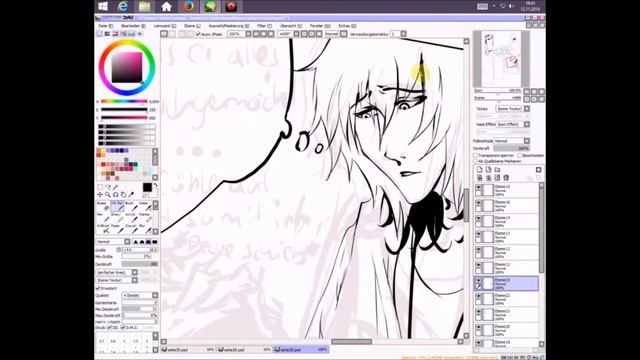Click the navigator preview thumbnail

click(501, 58)
